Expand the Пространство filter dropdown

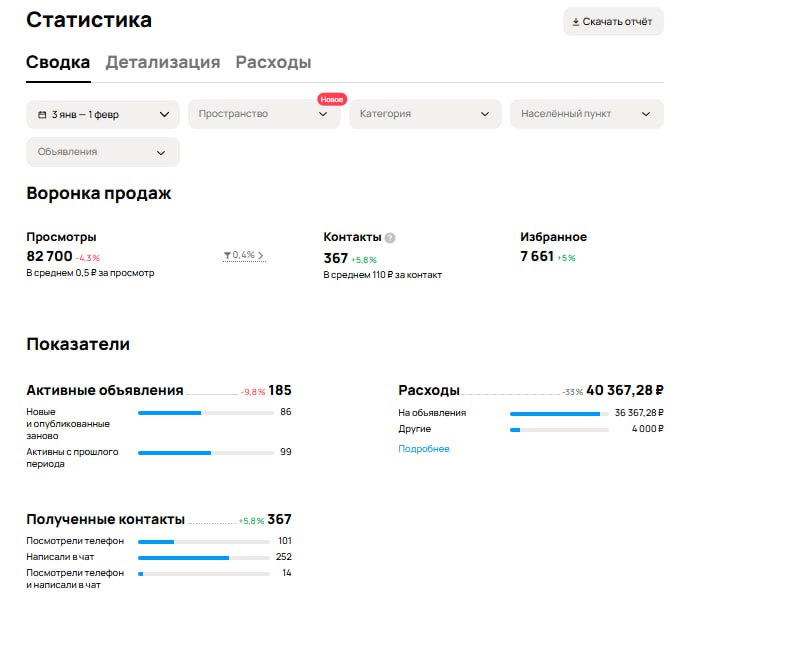point(264,114)
